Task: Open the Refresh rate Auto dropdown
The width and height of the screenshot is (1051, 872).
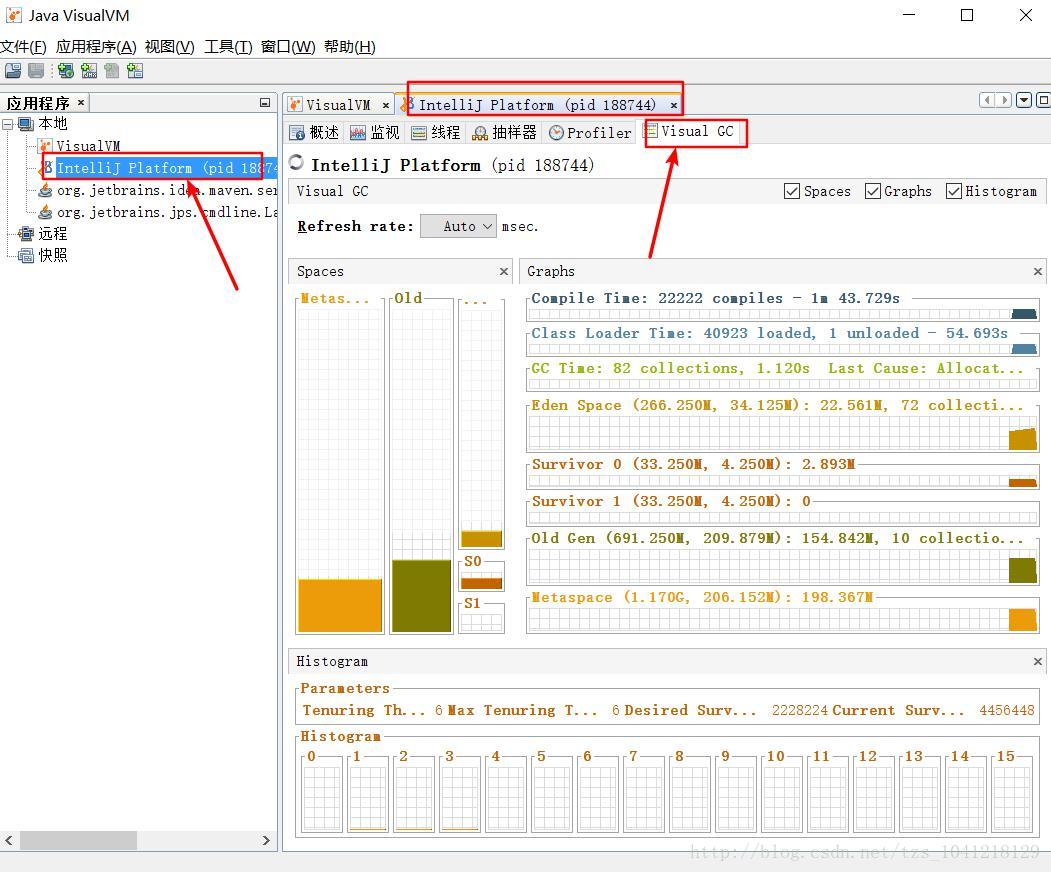Action: [x=458, y=227]
